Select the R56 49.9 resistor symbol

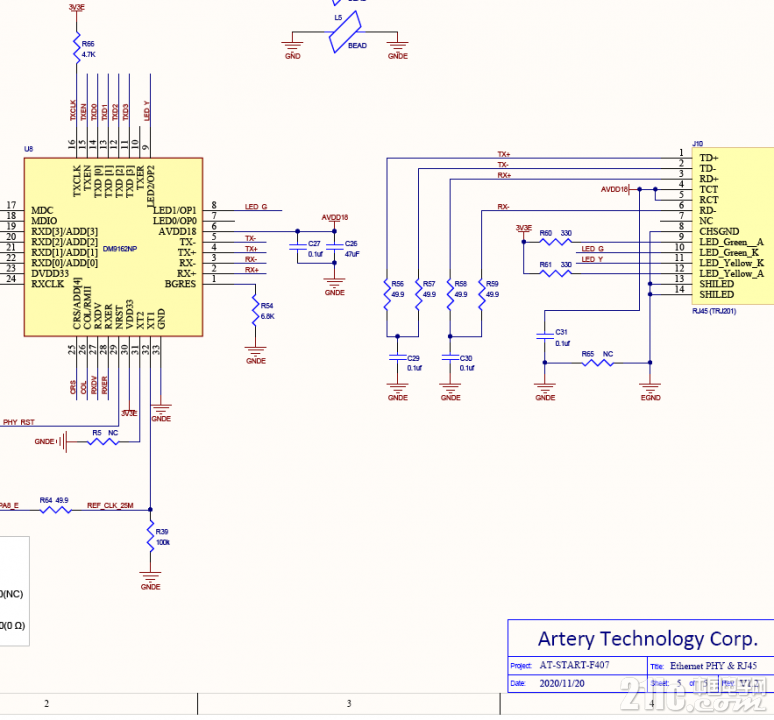pos(387,295)
